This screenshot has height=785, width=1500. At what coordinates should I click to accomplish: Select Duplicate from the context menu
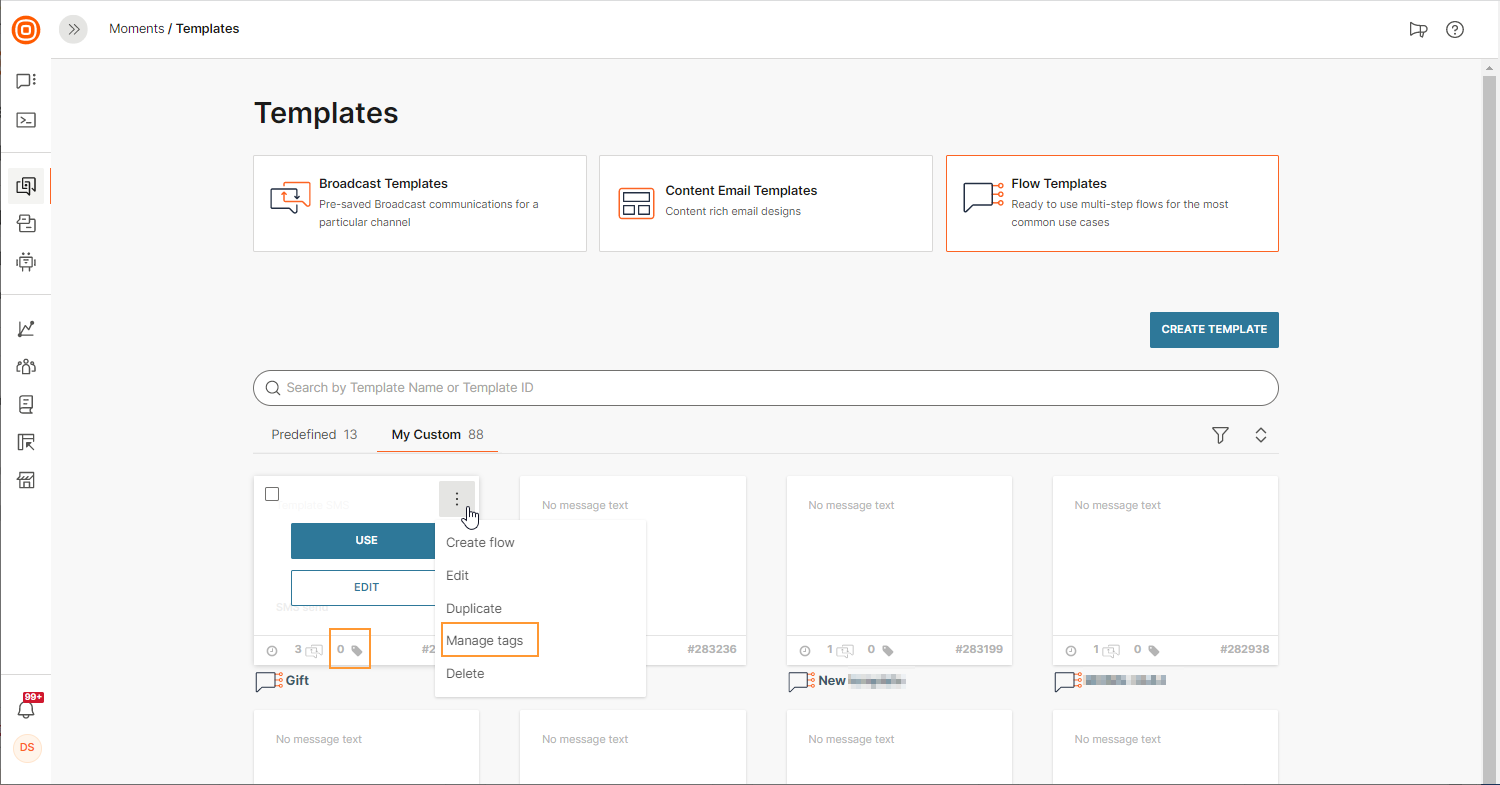point(474,608)
